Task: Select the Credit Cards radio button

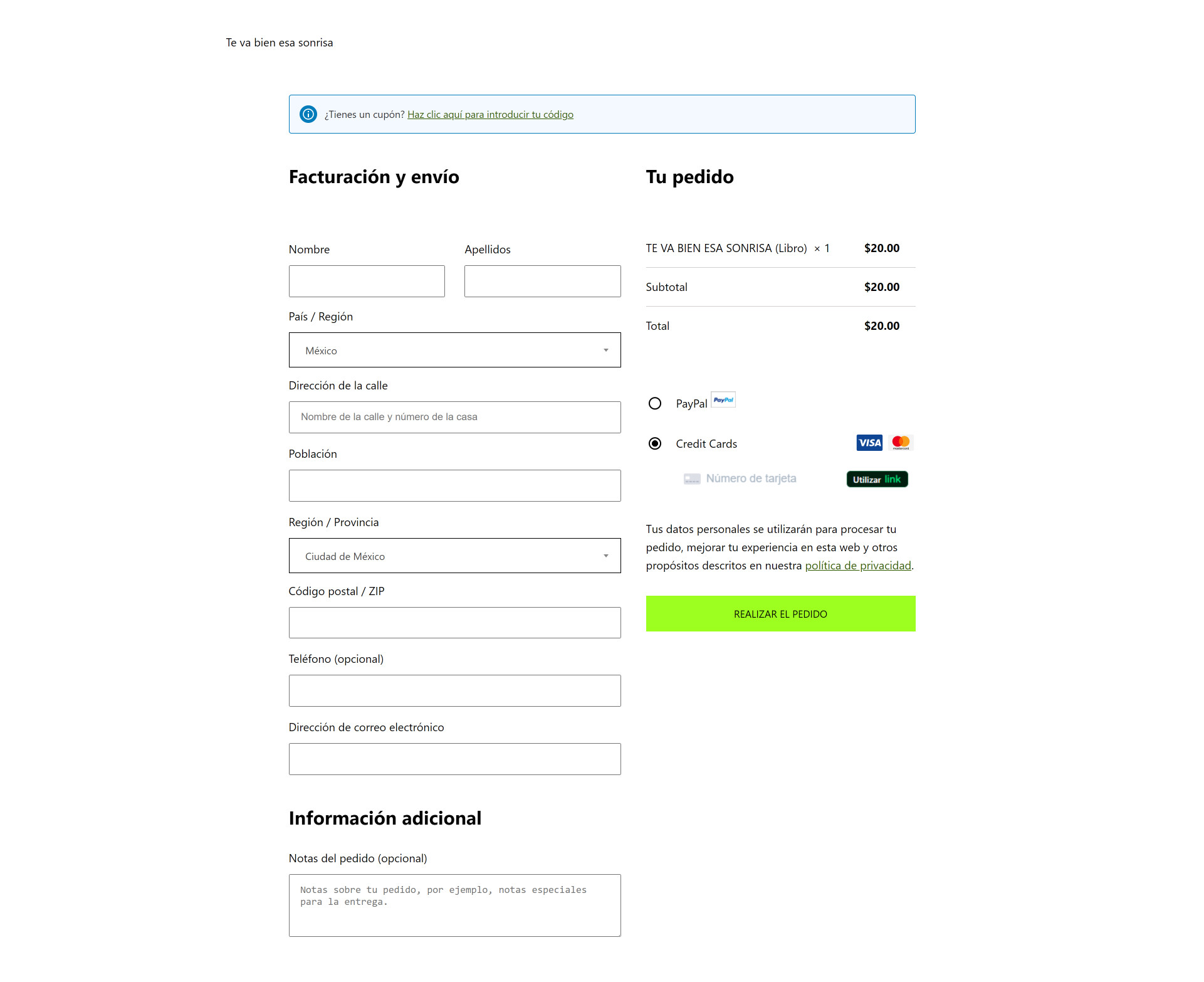Action: pyautogui.click(x=655, y=443)
